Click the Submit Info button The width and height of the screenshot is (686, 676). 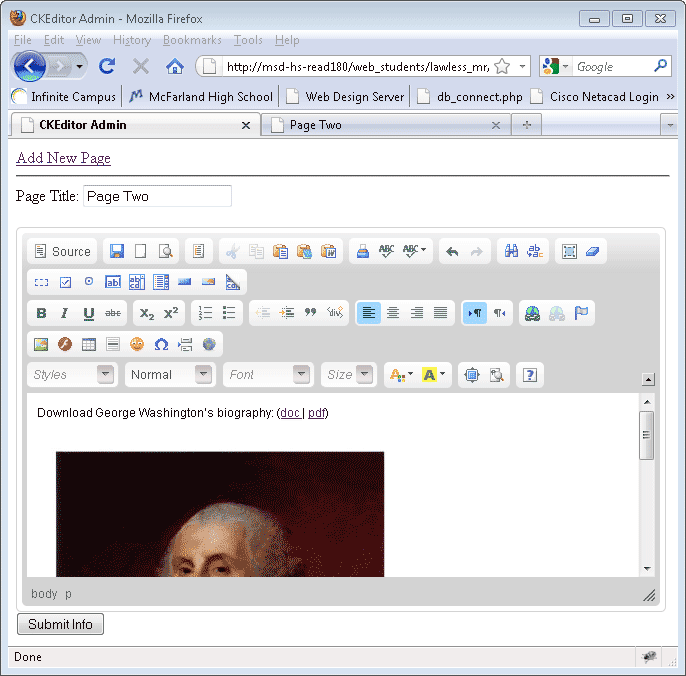(60, 624)
